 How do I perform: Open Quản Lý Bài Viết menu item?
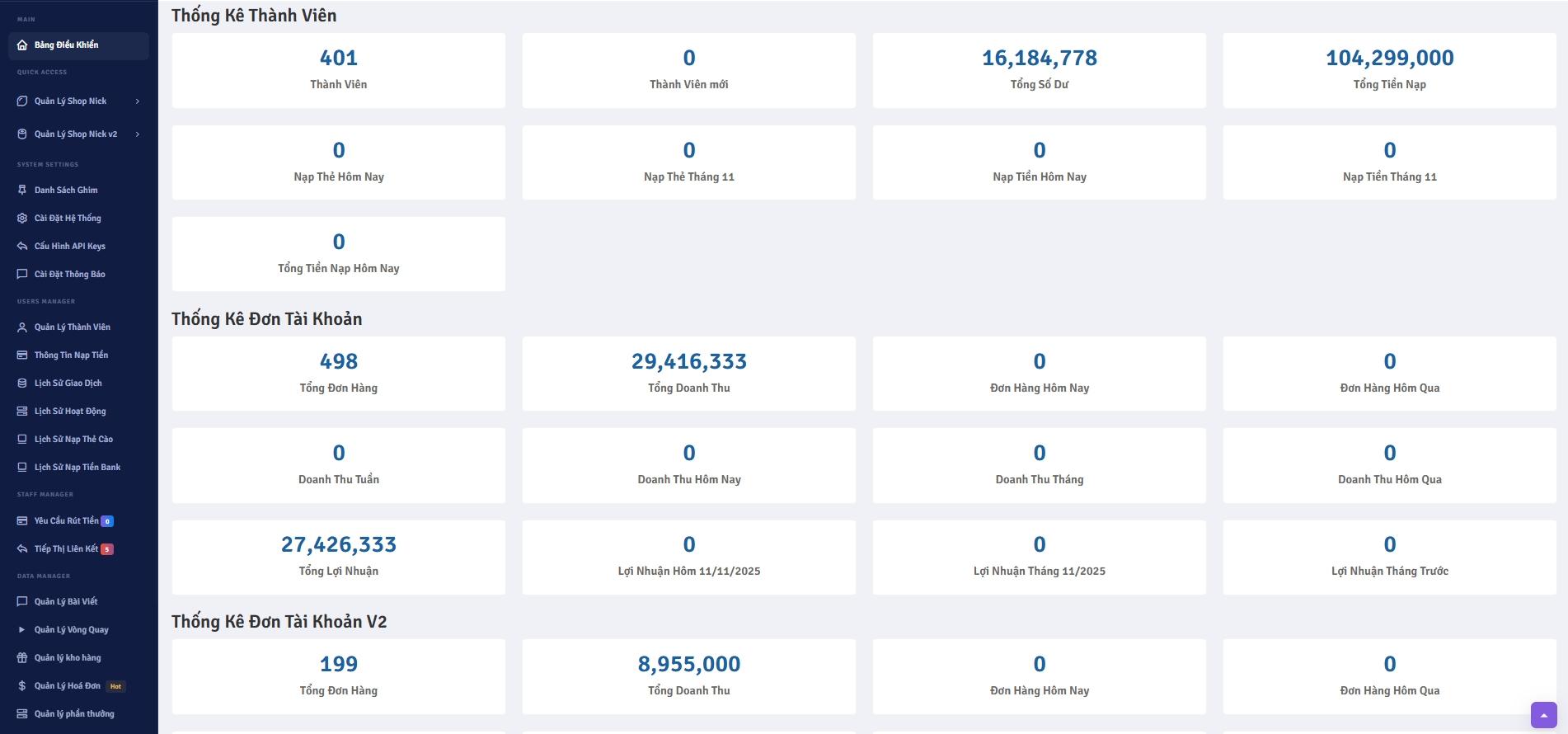66,602
